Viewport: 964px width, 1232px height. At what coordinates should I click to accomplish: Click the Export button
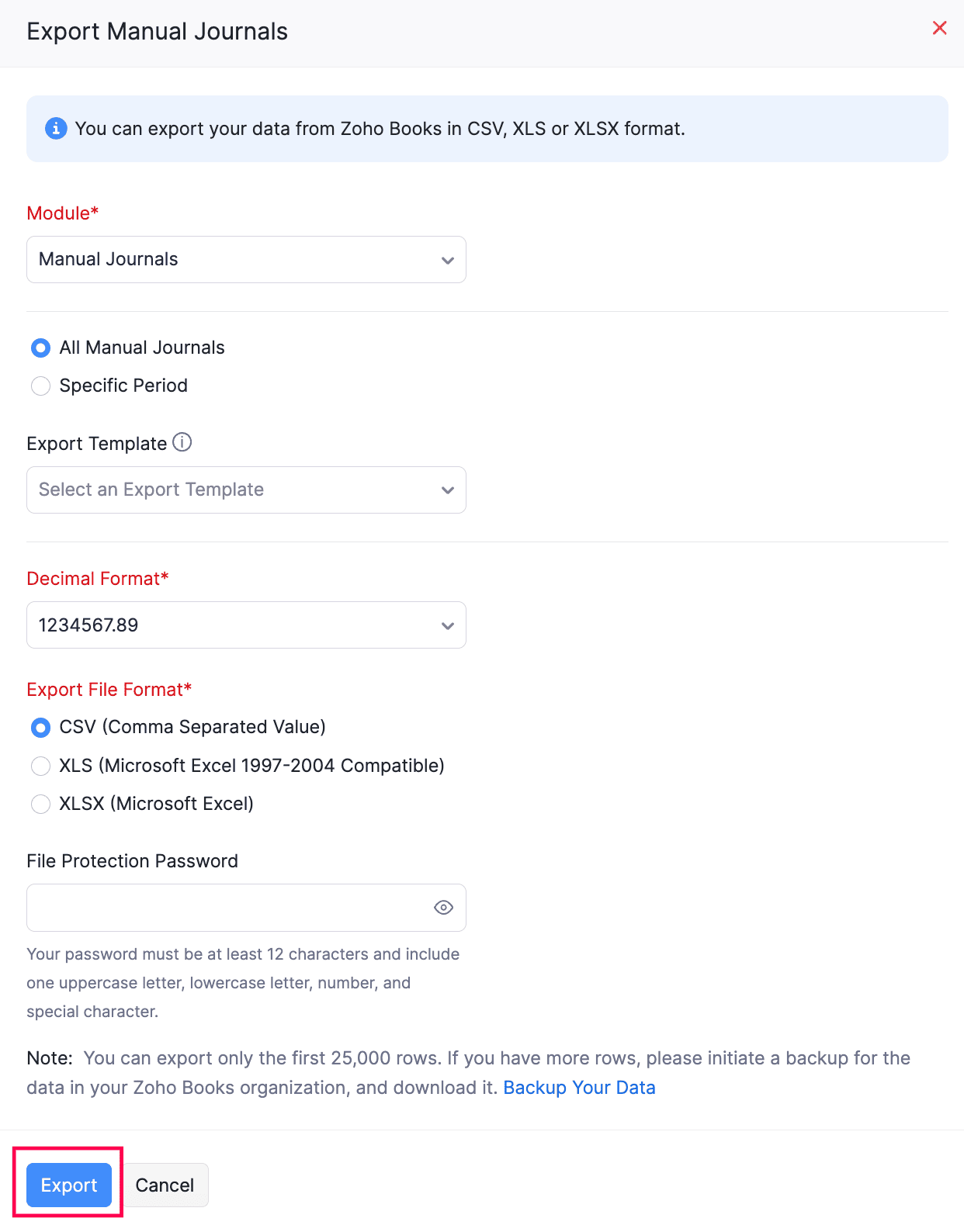68,1185
